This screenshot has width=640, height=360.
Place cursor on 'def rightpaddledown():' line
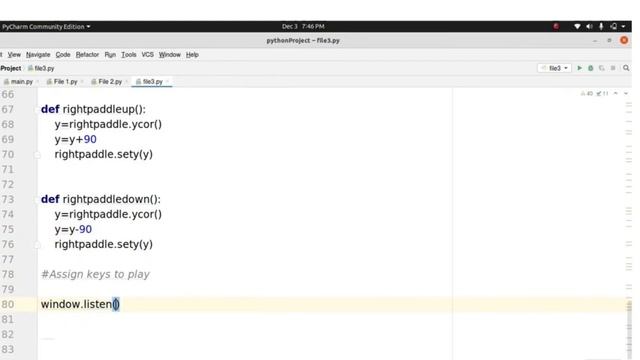click(x=101, y=199)
